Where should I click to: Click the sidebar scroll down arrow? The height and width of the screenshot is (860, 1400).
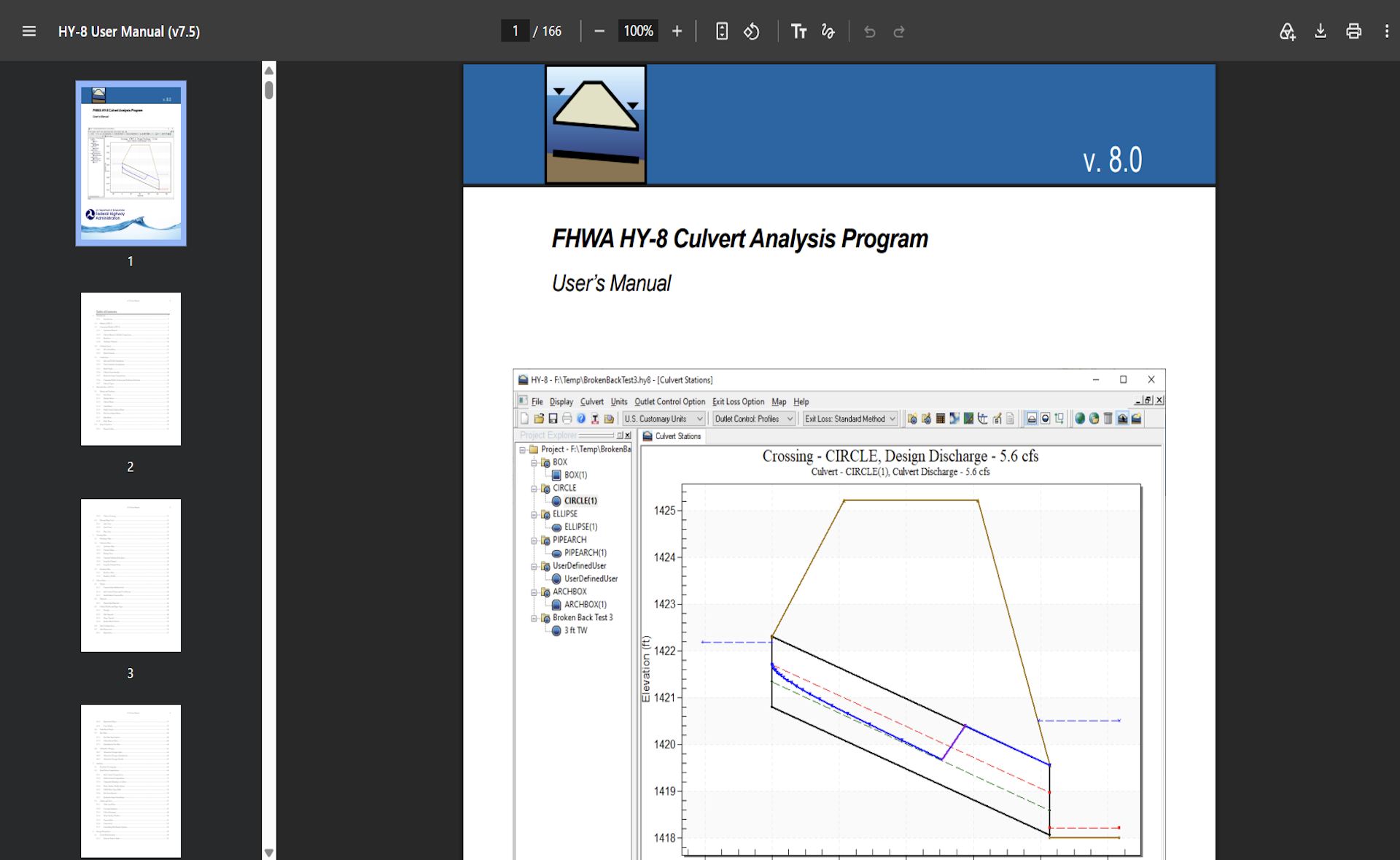(269, 852)
